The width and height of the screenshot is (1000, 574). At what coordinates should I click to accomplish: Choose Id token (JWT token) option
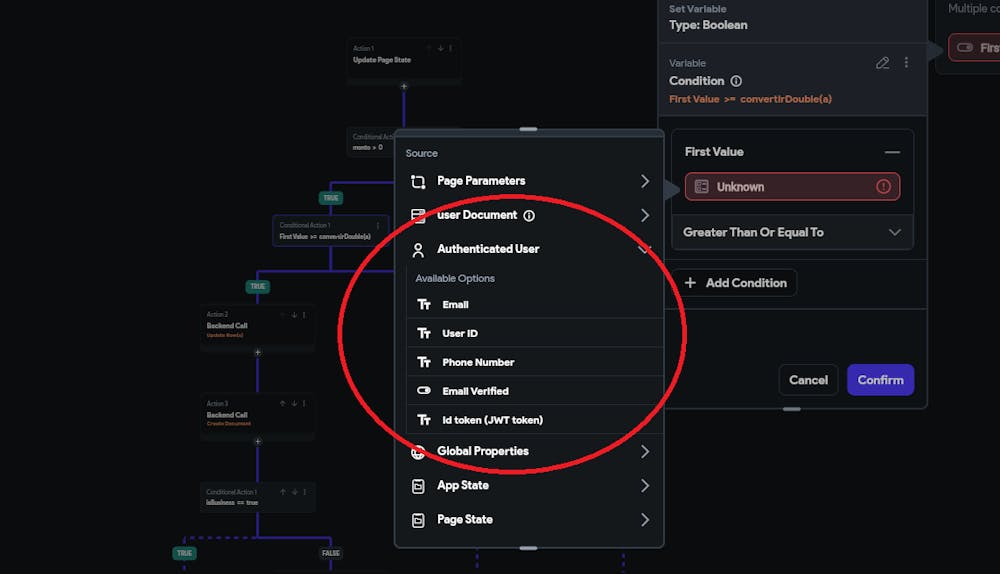(492, 420)
